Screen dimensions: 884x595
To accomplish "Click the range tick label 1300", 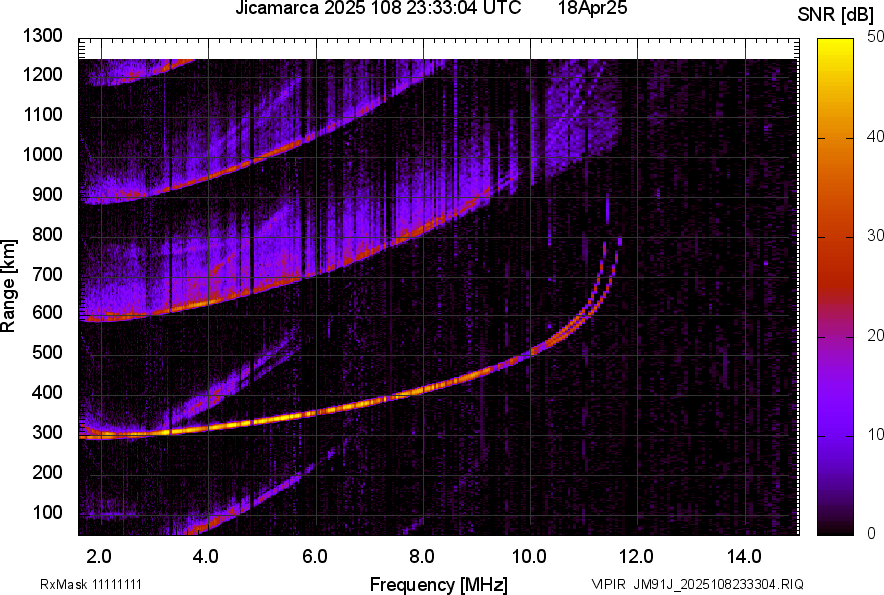I will pyautogui.click(x=42, y=36).
